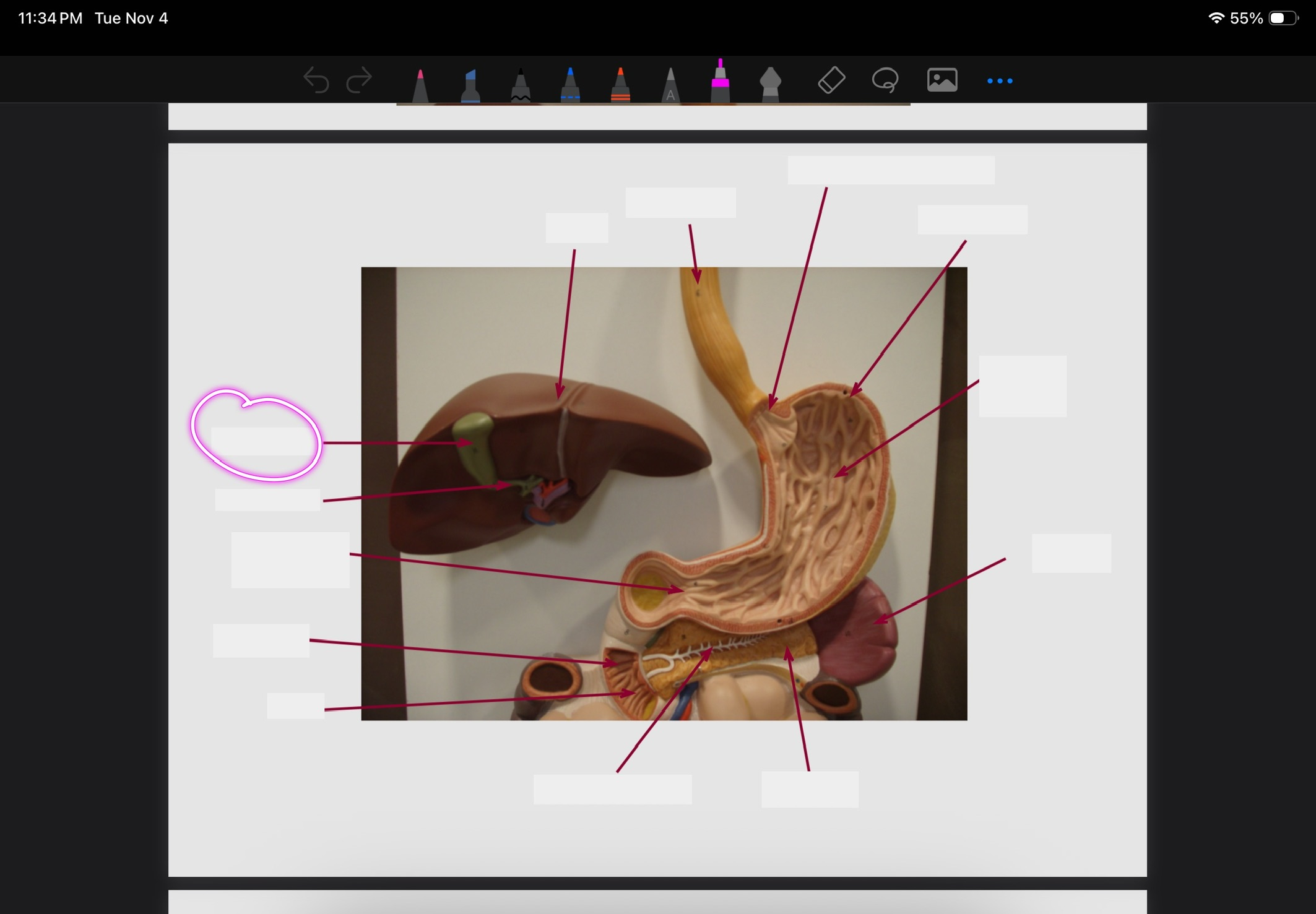The height and width of the screenshot is (914, 1316).
Task: Tap the anatomy model photo of stomach
Action: click(x=664, y=493)
